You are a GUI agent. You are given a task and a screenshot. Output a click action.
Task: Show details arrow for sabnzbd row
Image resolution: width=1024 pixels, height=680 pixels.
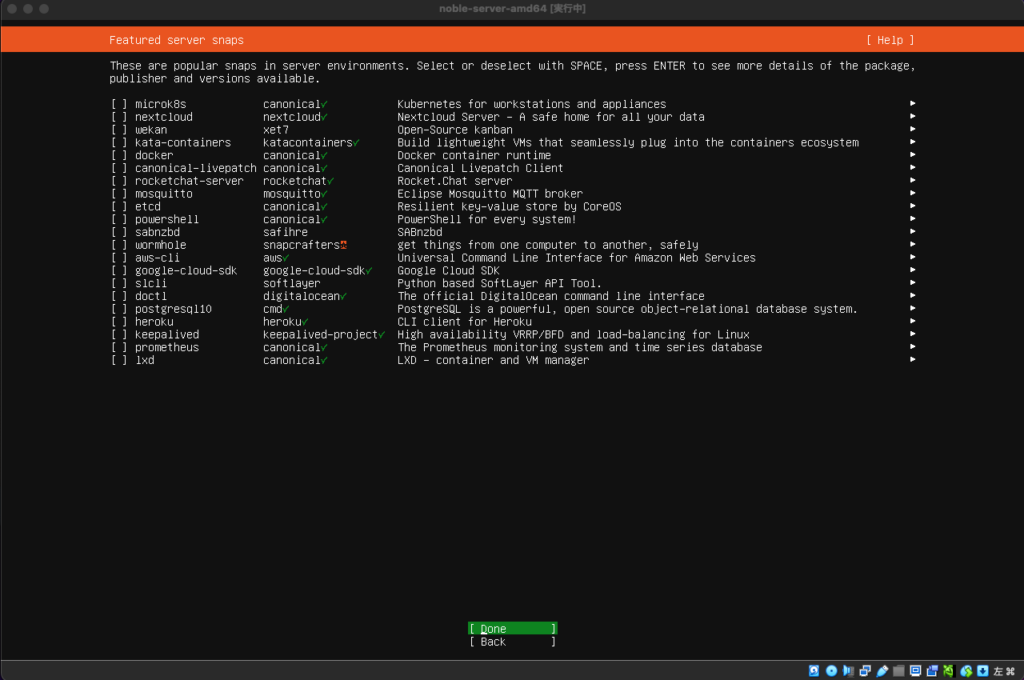(x=912, y=231)
